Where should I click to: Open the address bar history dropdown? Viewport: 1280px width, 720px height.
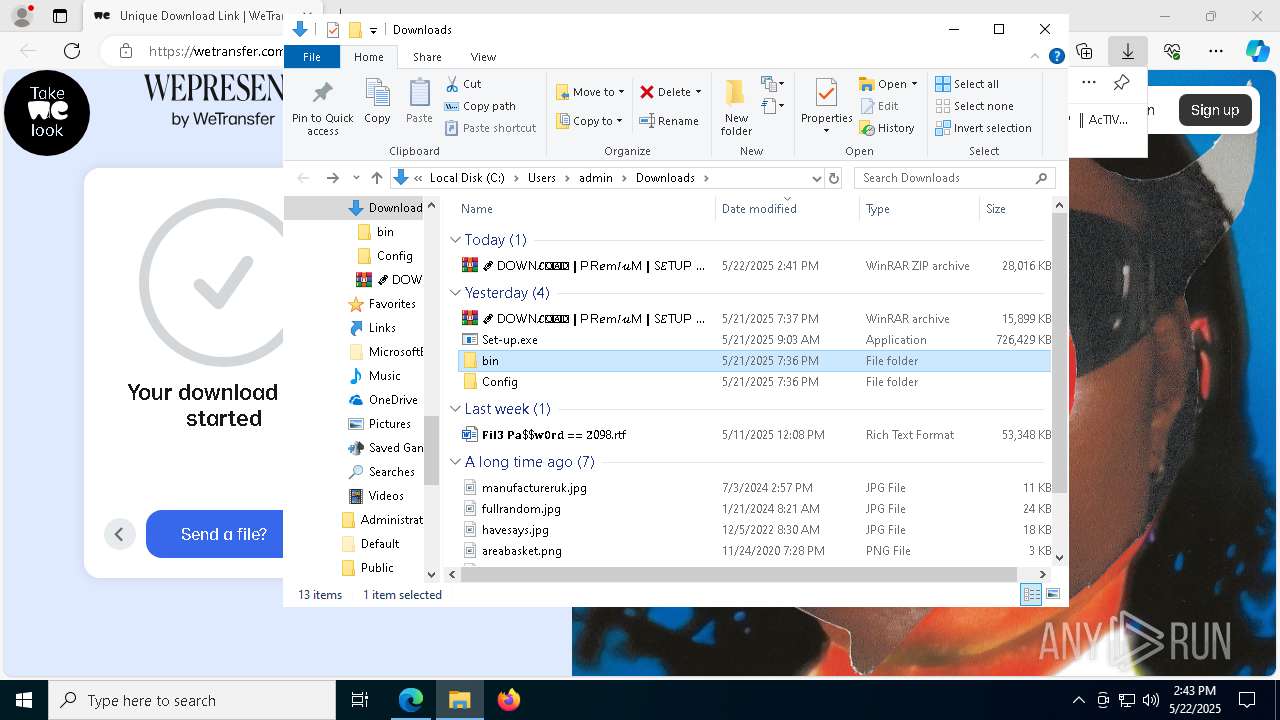816,178
